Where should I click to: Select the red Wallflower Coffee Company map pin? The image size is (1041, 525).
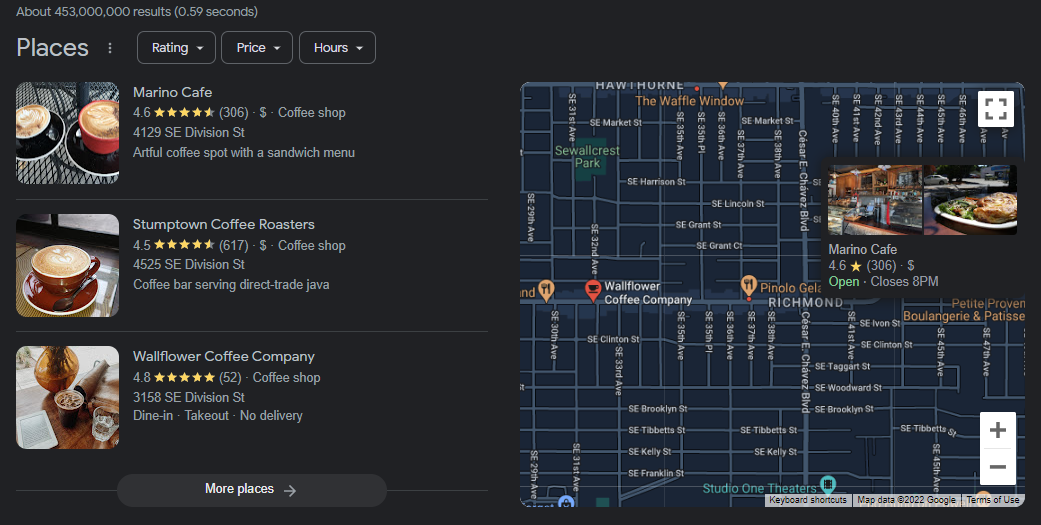coord(593,290)
